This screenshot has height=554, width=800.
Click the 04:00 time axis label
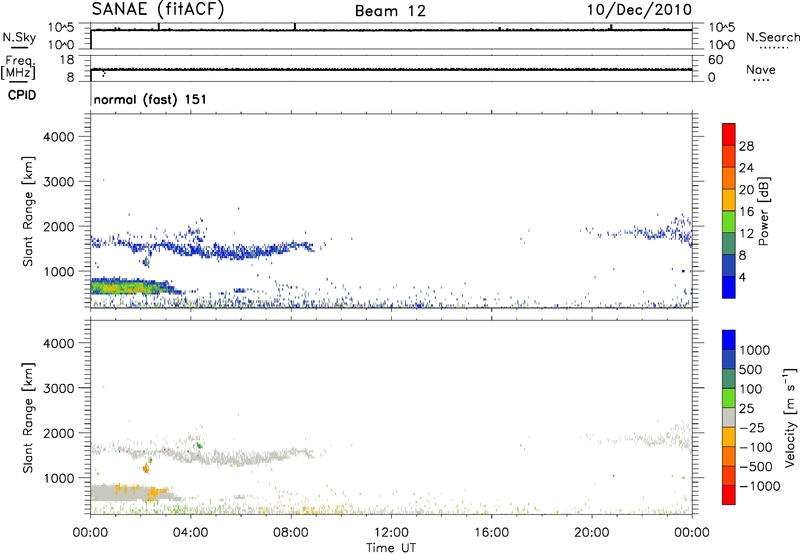191,533
